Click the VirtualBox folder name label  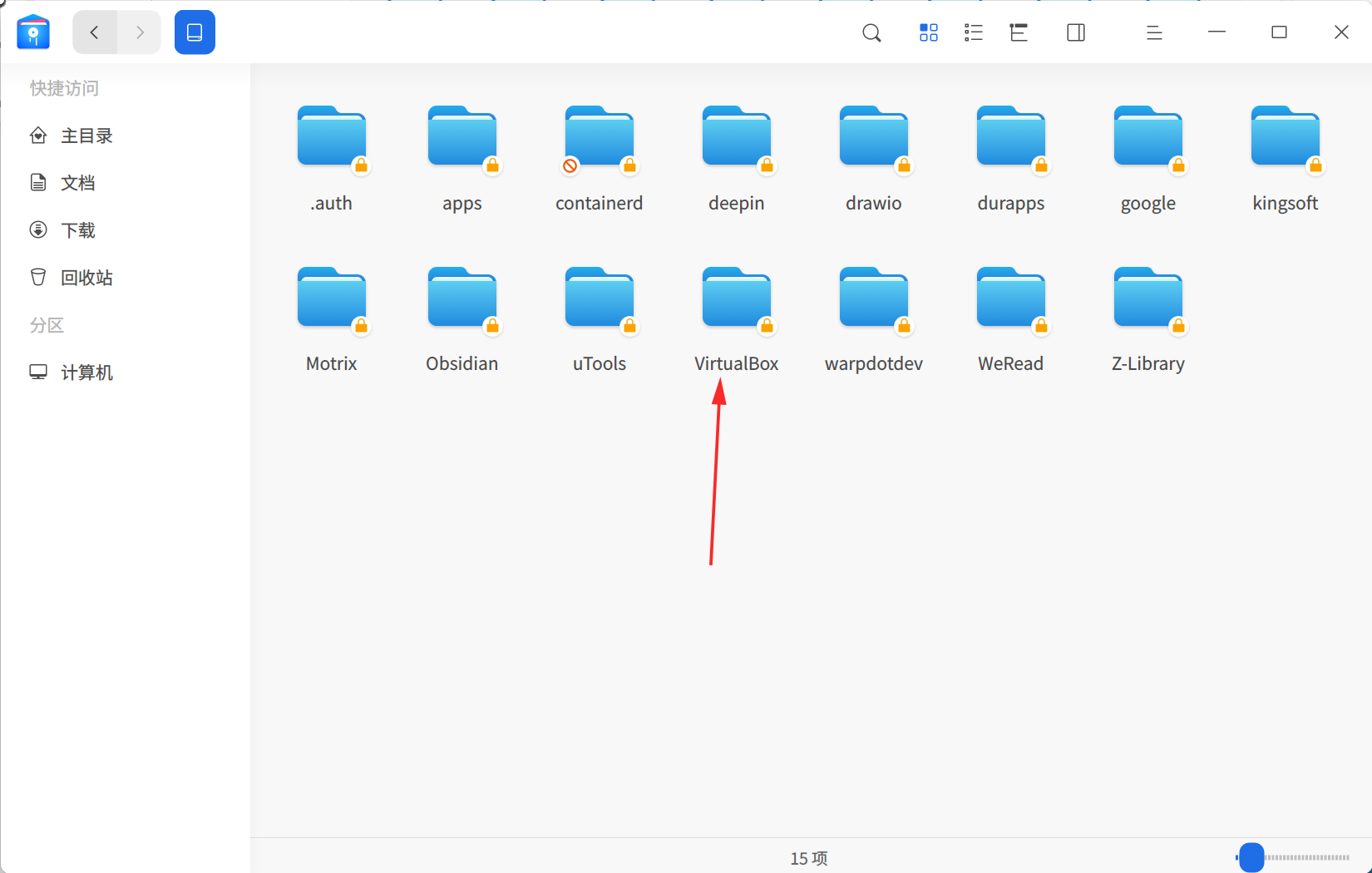tap(737, 364)
